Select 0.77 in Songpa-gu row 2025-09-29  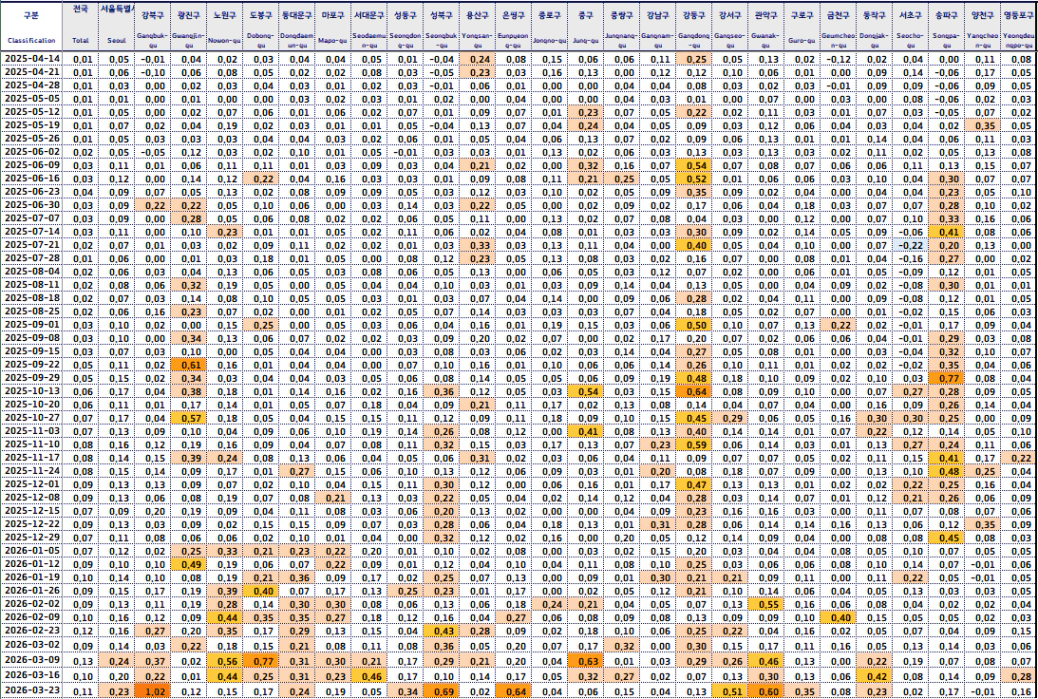tap(945, 378)
